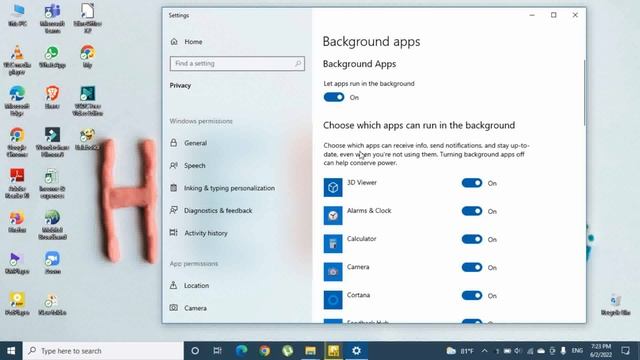Open weather widget showing 81°F
This screenshot has width=640, height=360.
(460, 351)
